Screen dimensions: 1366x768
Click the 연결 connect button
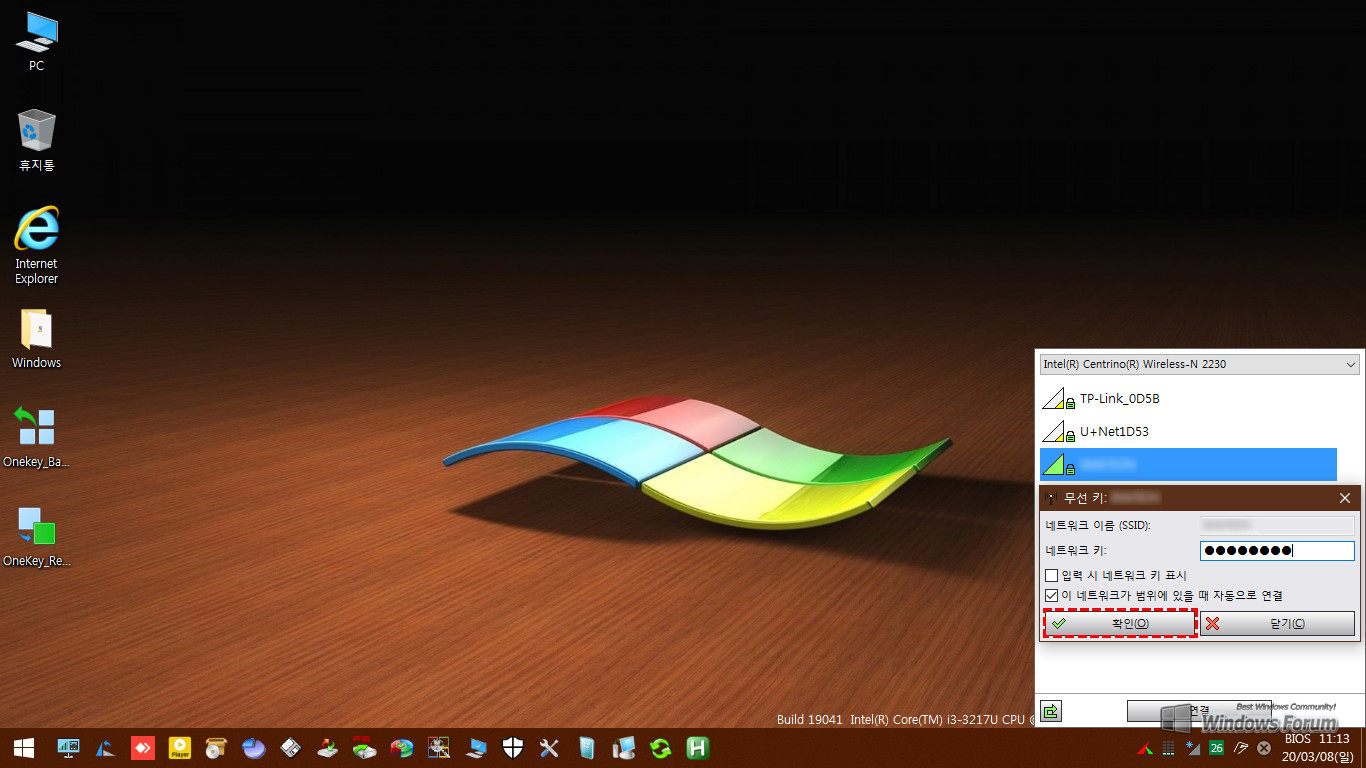tap(1199, 711)
